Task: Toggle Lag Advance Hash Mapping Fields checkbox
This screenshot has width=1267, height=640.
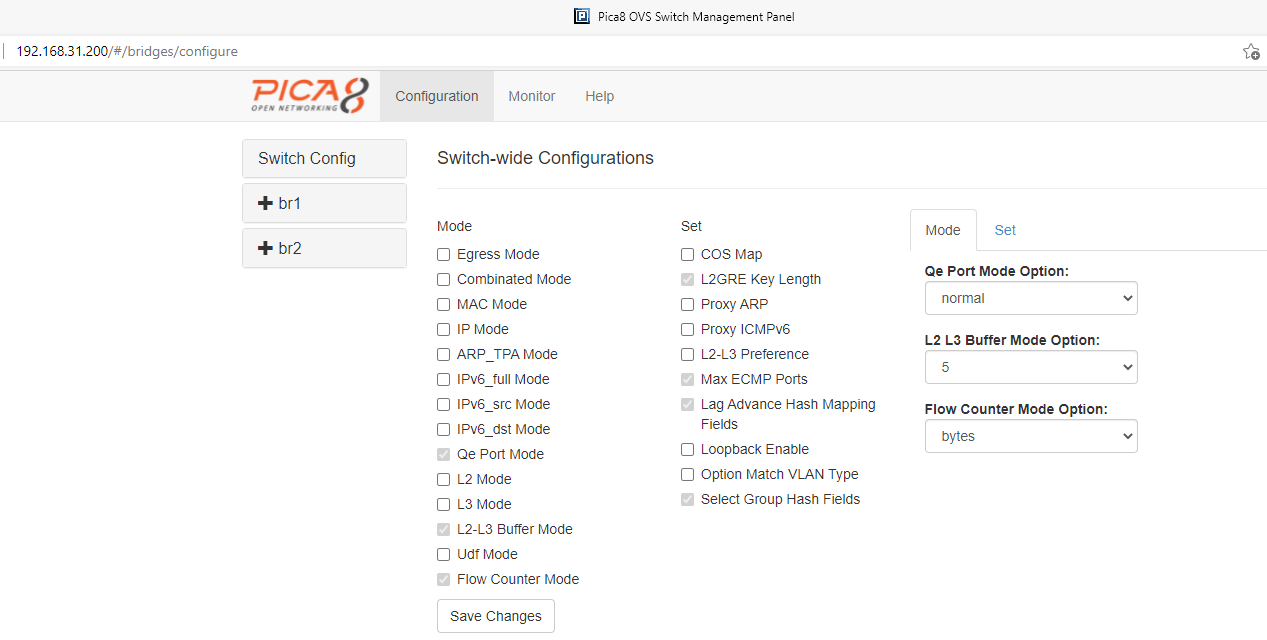Action: [688, 405]
